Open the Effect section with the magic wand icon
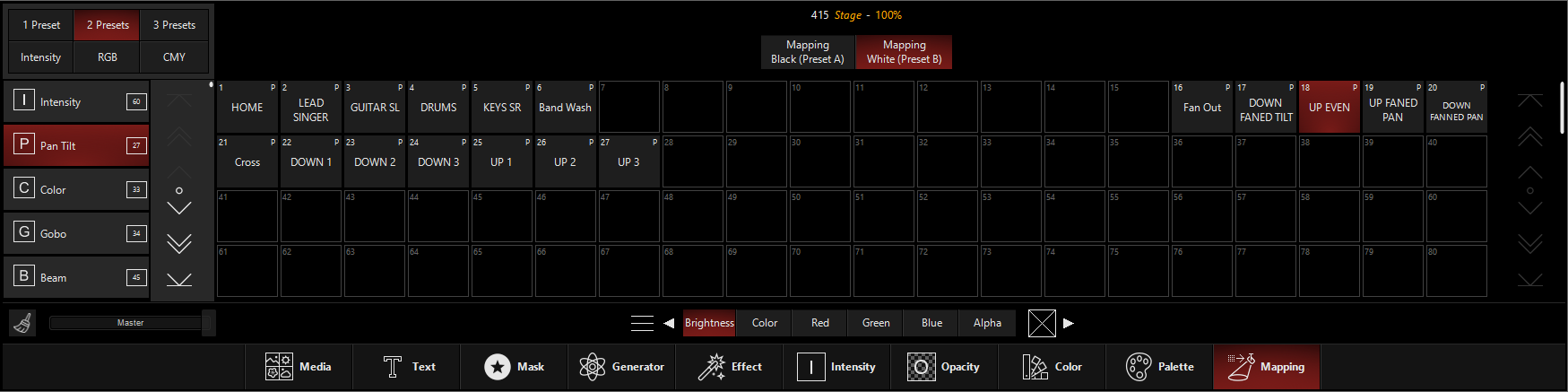The width and height of the screenshot is (1568, 392). (x=729, y=367)
